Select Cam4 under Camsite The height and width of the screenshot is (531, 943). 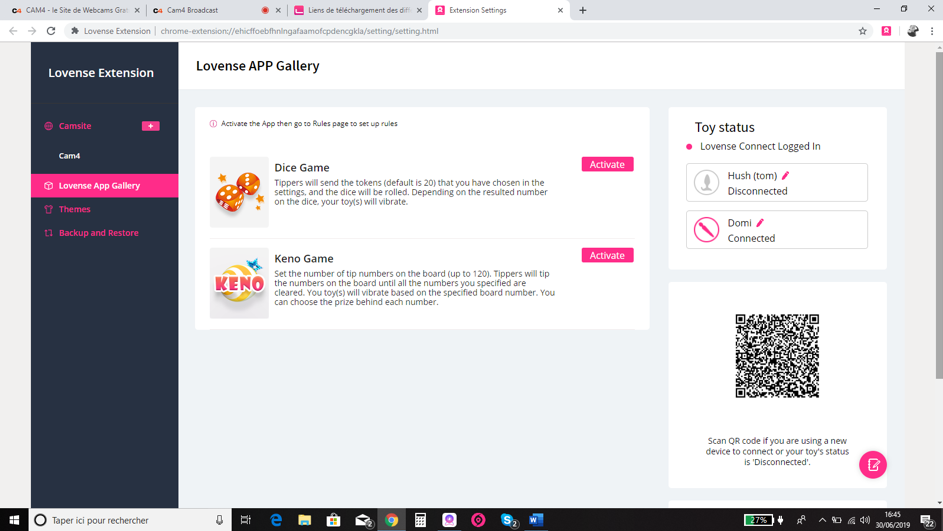(x=69, y=156)
